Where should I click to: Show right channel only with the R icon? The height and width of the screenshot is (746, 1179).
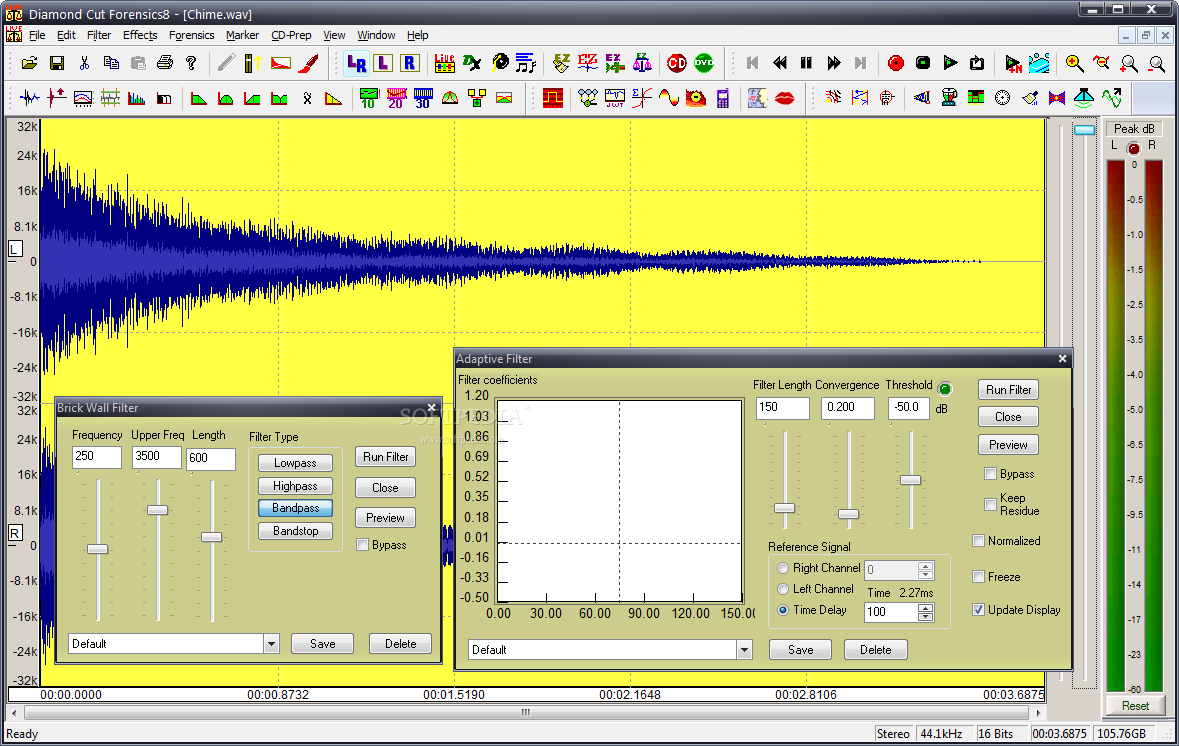coord(409,63)
